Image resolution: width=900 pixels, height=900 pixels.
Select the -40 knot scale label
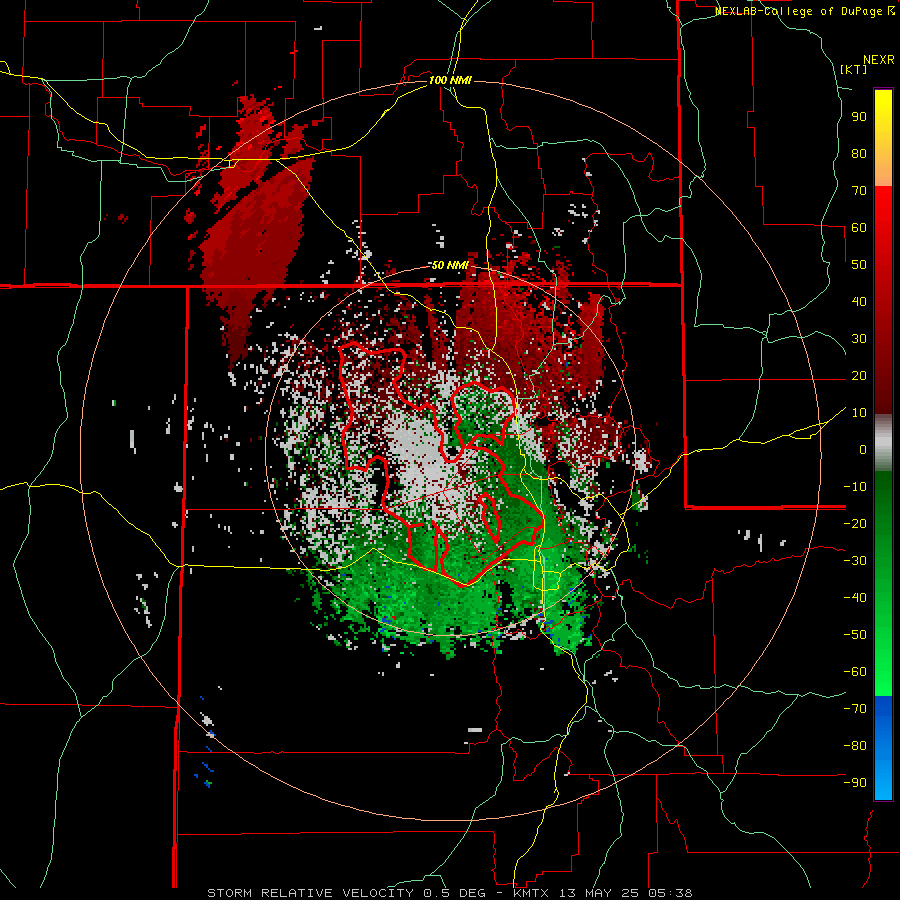(x=855, y=598)
